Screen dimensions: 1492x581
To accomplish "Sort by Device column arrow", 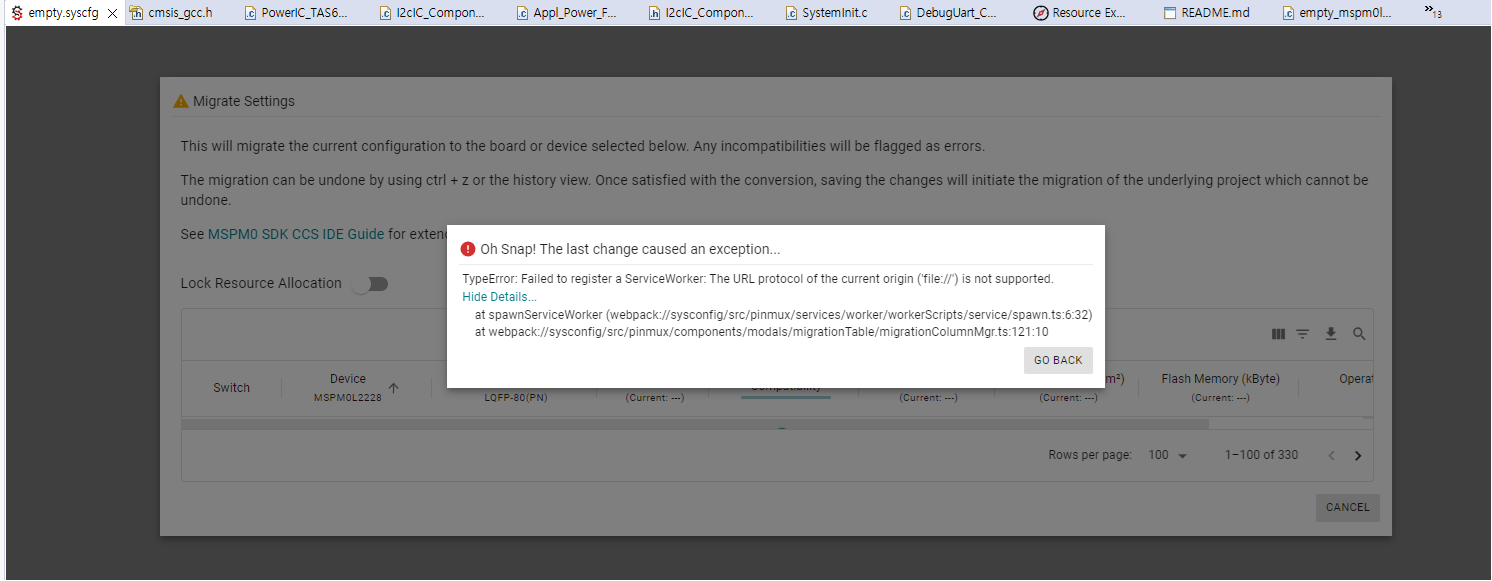I will tap(393, 388).
